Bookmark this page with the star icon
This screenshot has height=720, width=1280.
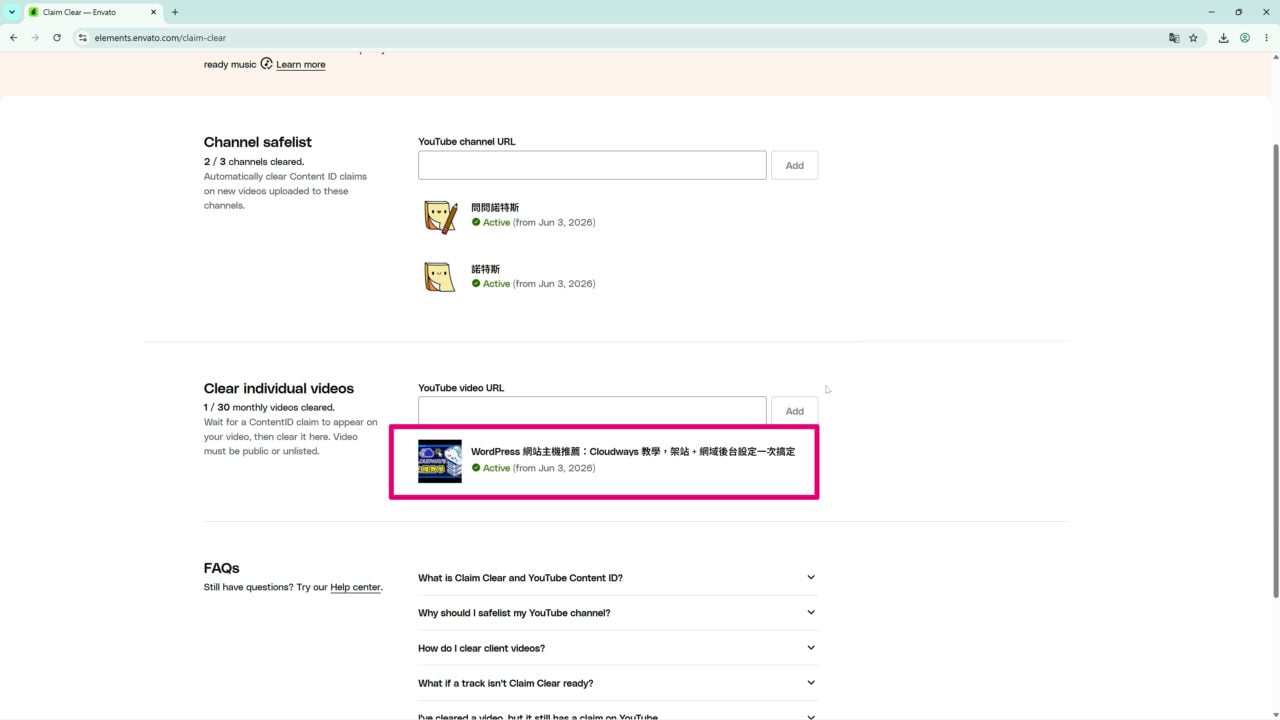(x=1193, y=38)
